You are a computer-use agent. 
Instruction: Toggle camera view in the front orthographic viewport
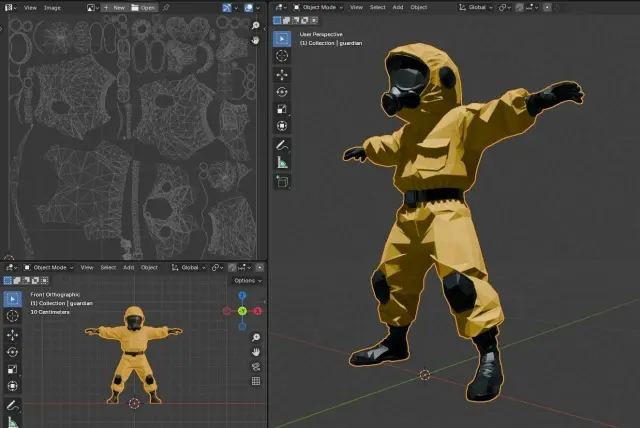tap(256, 366)
